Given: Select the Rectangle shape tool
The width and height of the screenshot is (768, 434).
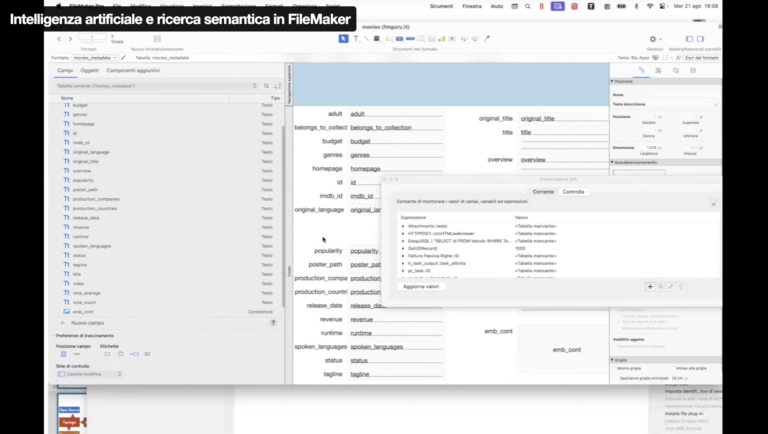Looking at the screenshot, I should (x=377, y=39).
